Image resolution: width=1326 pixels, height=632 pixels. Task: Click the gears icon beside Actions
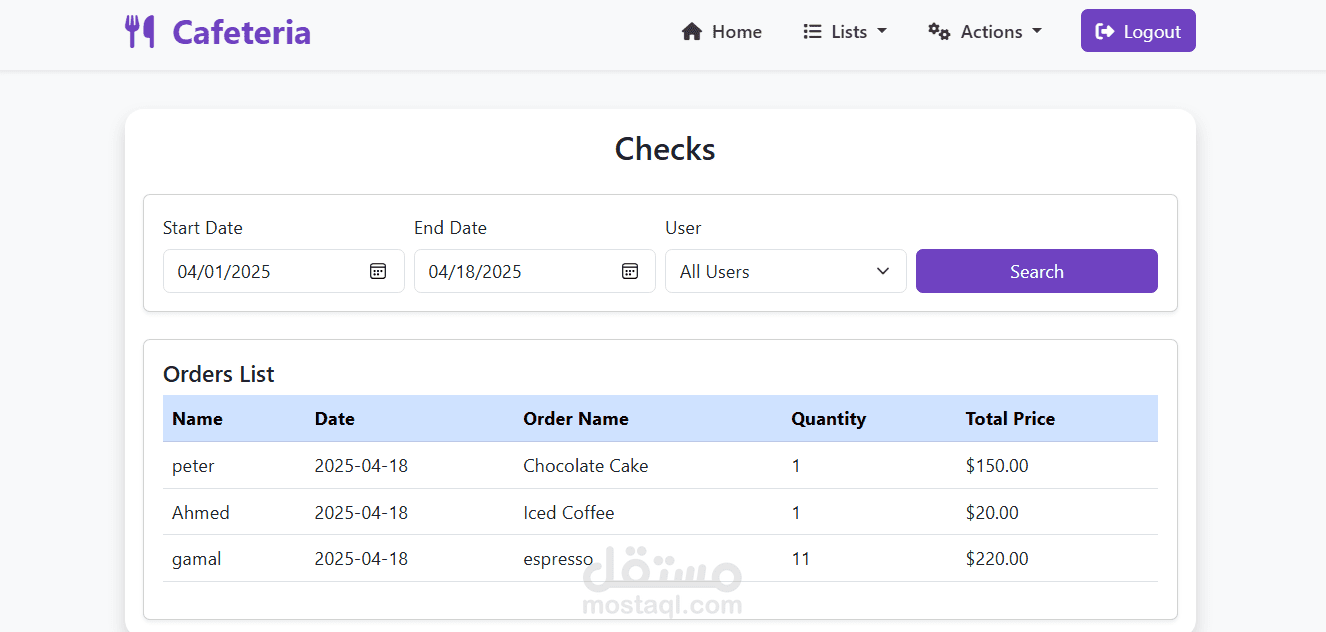pyautogui.click(x=939, y=32)
